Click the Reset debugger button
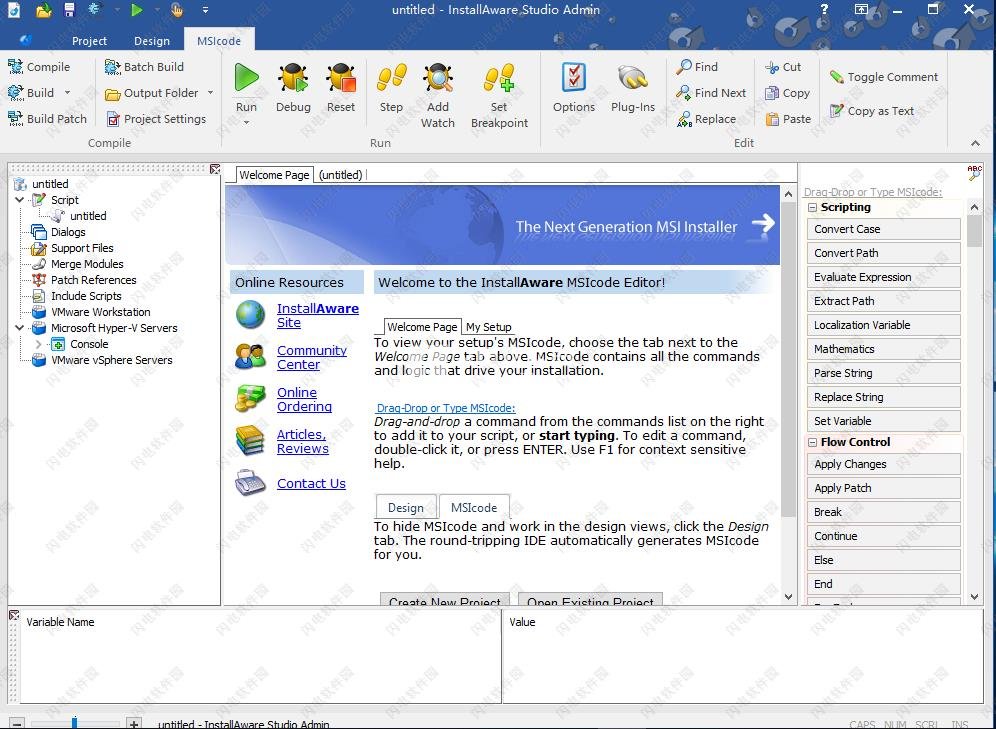 [x=341, y=88]
